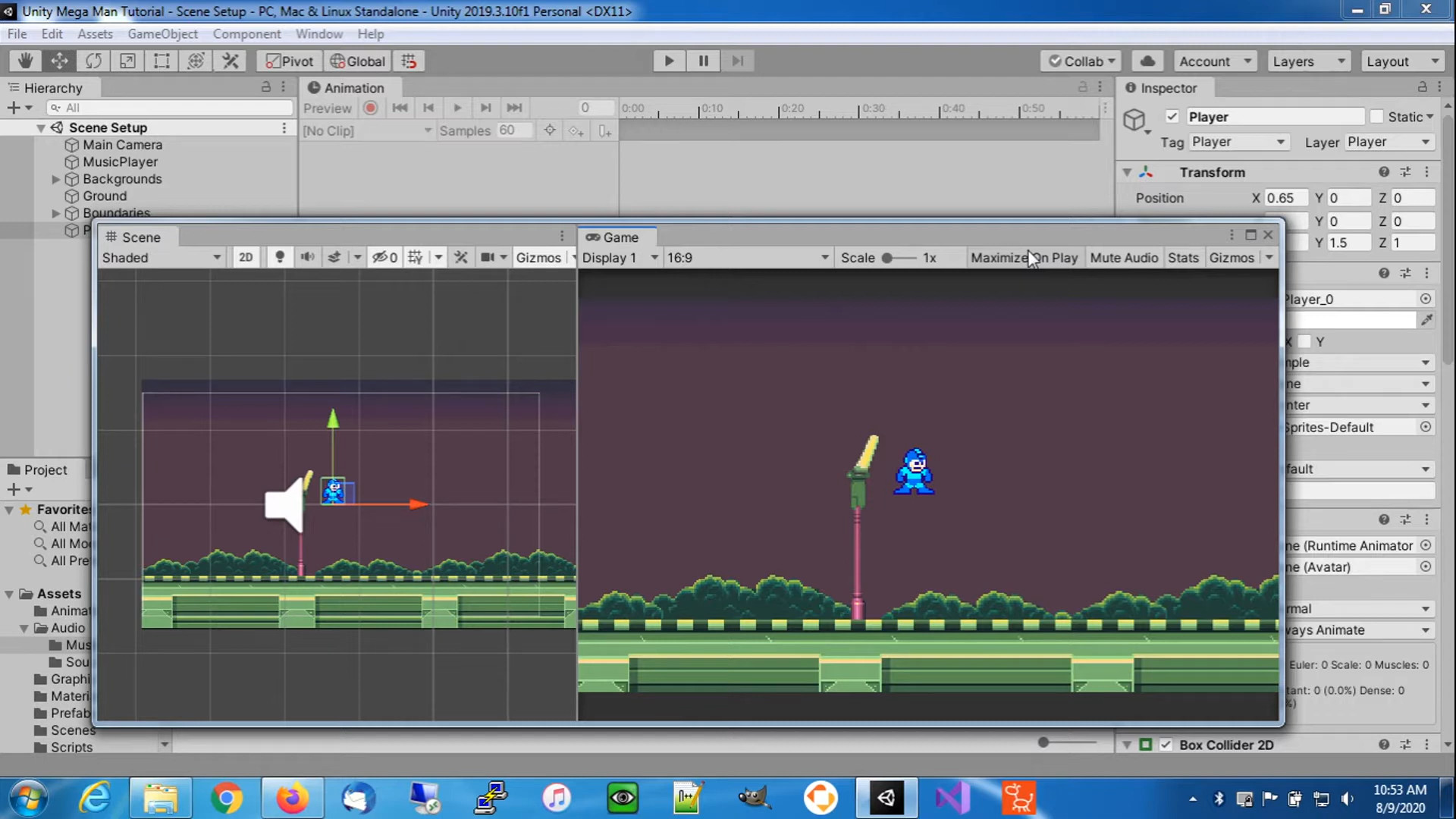Select the Hand tool
Viewport: 1456px width, 819px height.
pyautogui.click(x=25, y=61)
